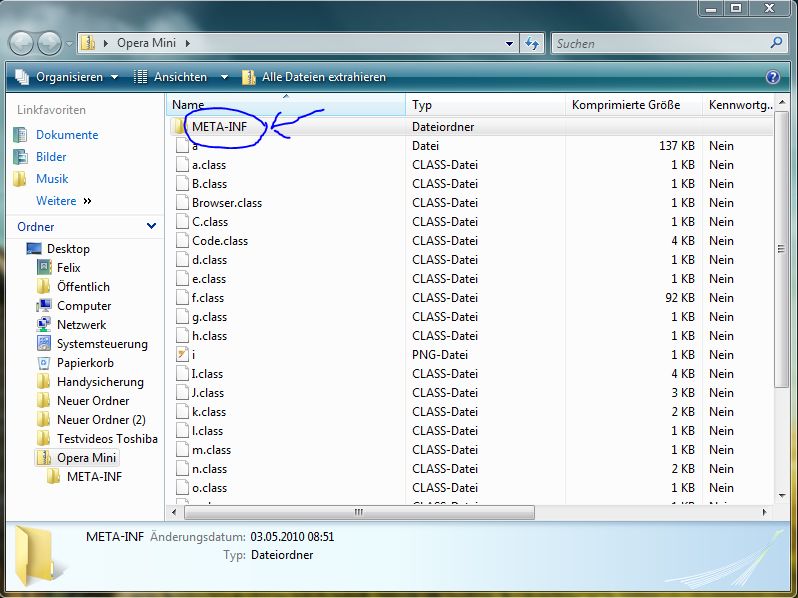Select the n.class file name
The height and width of the screenshot is (598, 798).
point(209,469)
